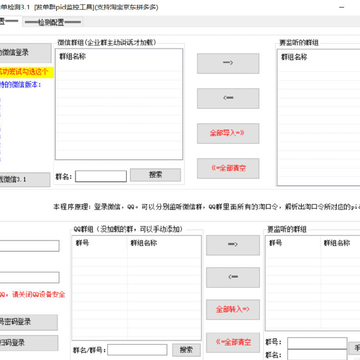
Task: Click 群号 header in lower 要监听的群组 list
Action: [x=275, y=243]
